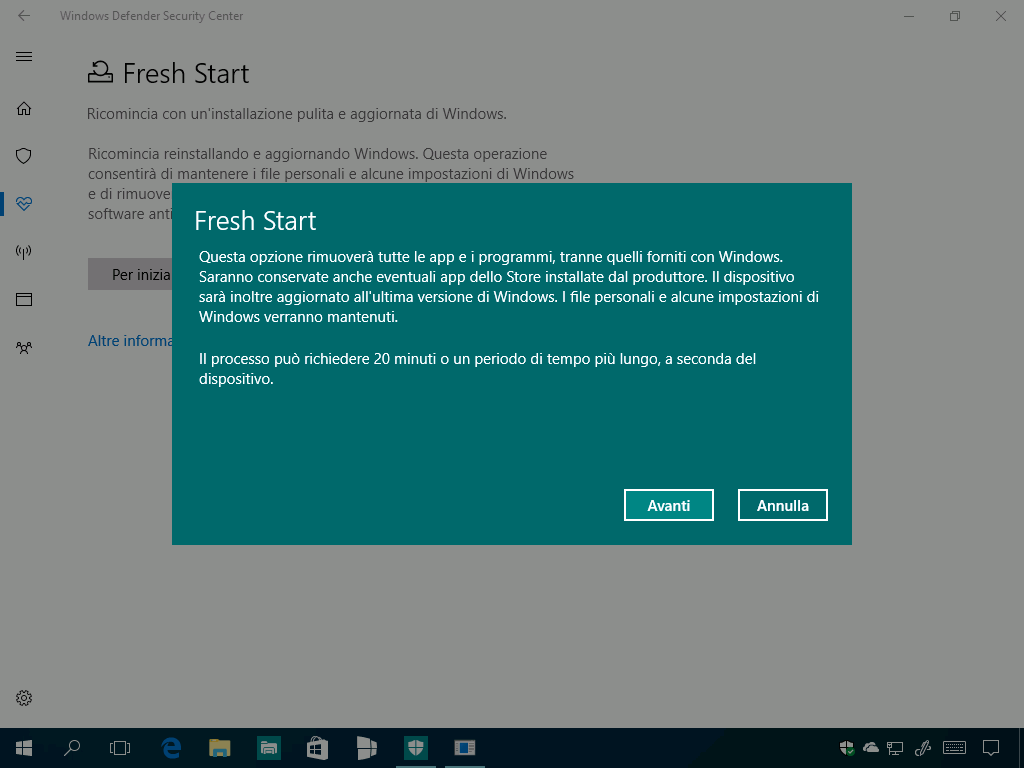Open Windows Ink Workspace pen icon

coord(923,748)
